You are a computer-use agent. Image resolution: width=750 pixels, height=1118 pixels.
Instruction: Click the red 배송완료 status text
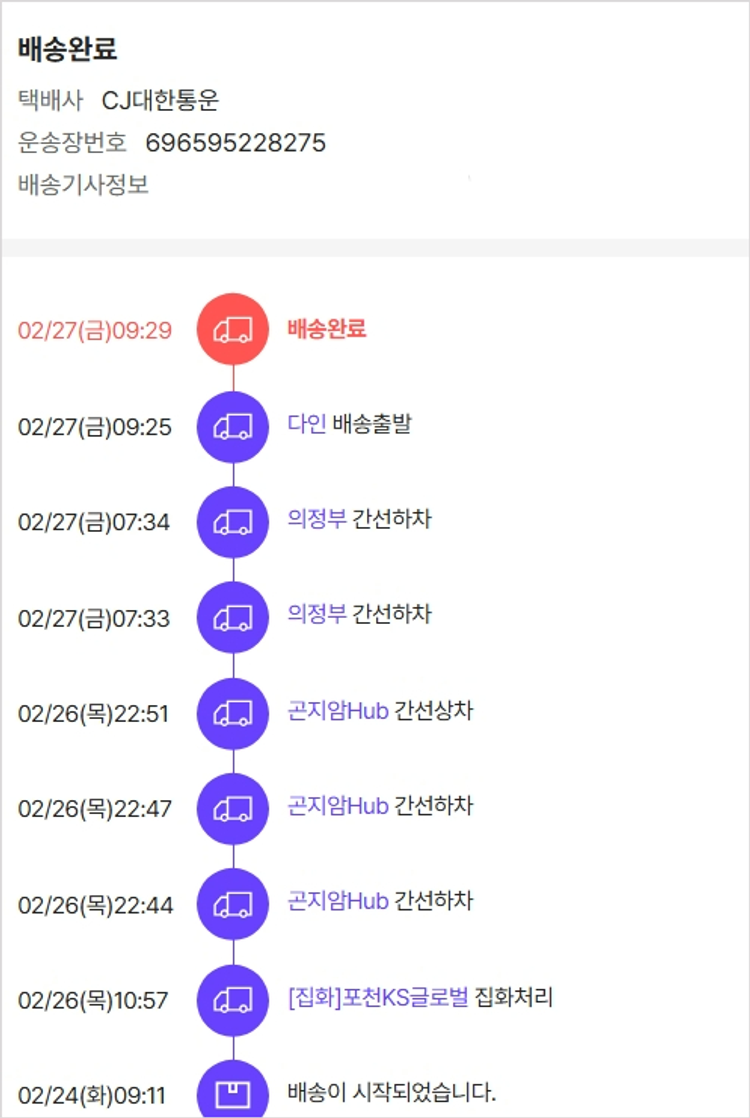point(326,328)
